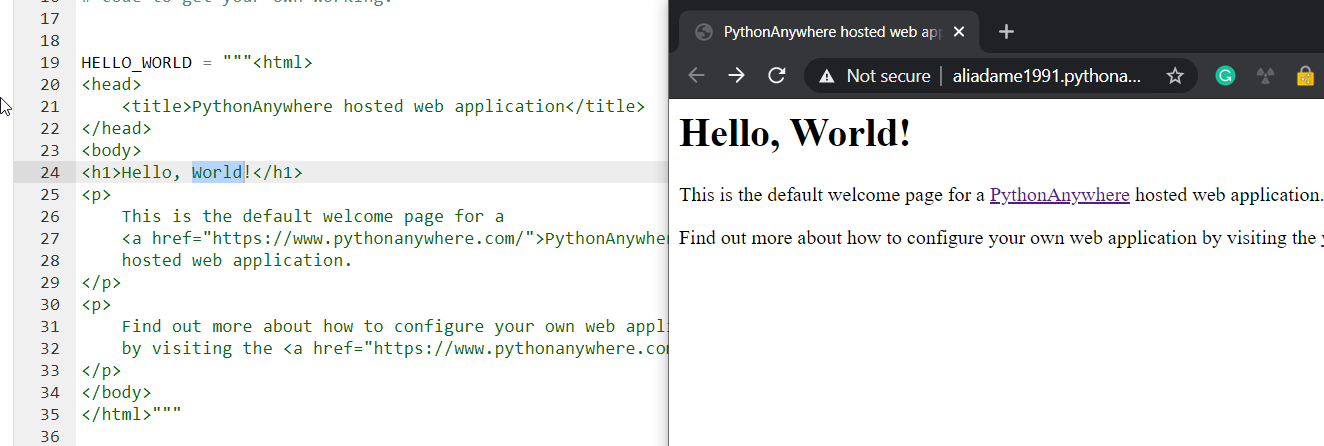Click HELLO_WORLD variable name in editor

(136, 62)
